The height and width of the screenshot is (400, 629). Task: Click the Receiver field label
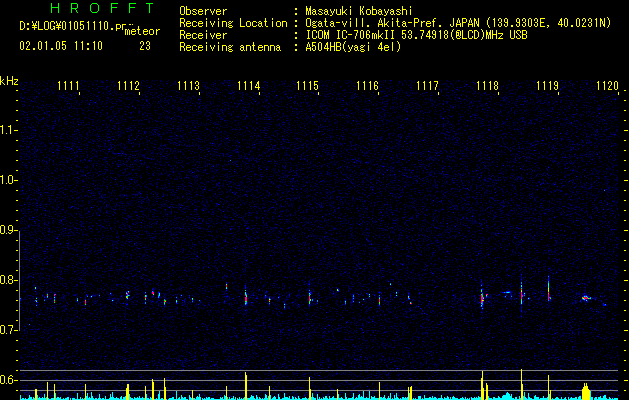203,35
